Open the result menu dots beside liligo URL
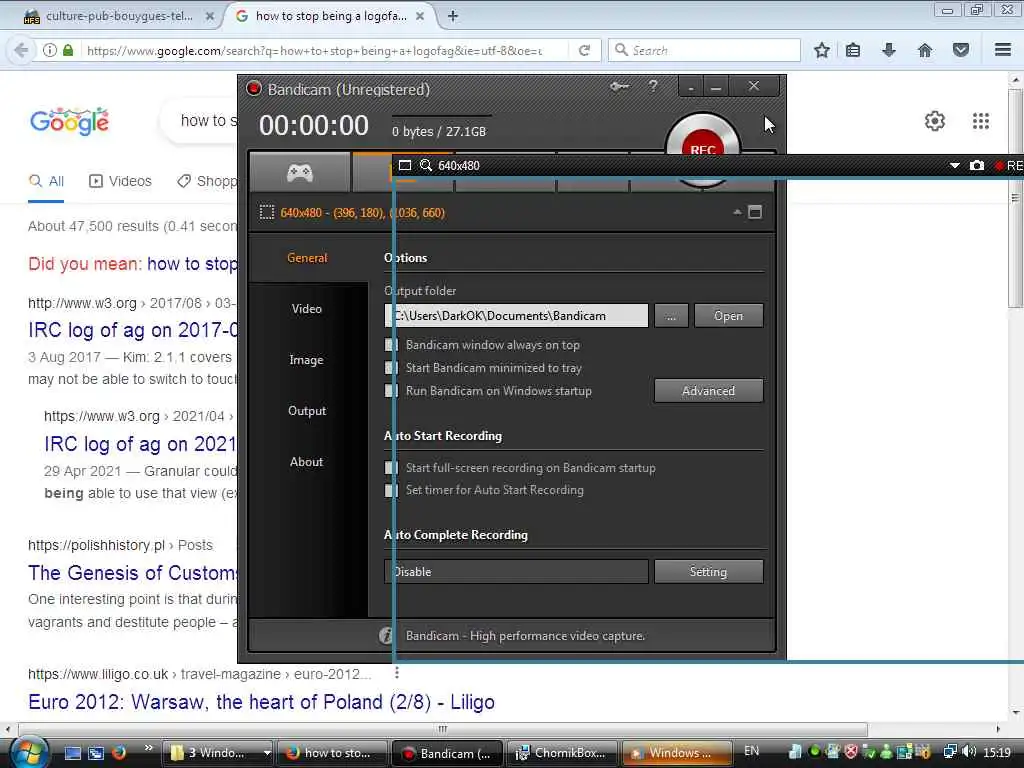This screenshot has height=768, width=1024. tap(396, 673)
